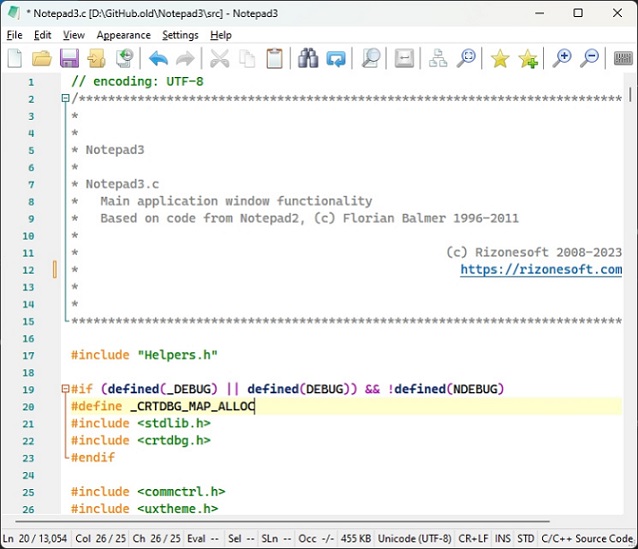Click the file history toolbar icon
Screen dimensions: 638x549
125,58
